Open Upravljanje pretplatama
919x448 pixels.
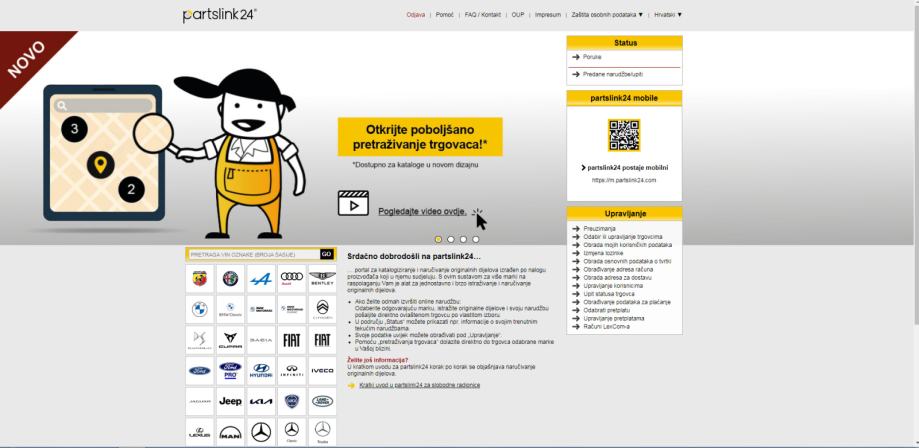(614, 318)
